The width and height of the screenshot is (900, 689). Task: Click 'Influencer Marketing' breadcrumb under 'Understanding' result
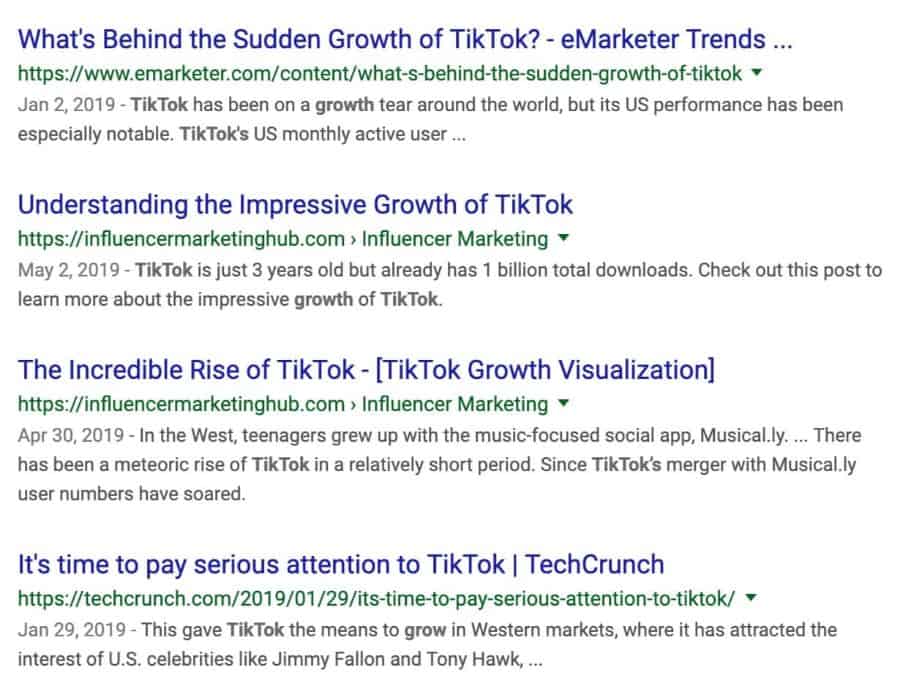click(455, 239)
